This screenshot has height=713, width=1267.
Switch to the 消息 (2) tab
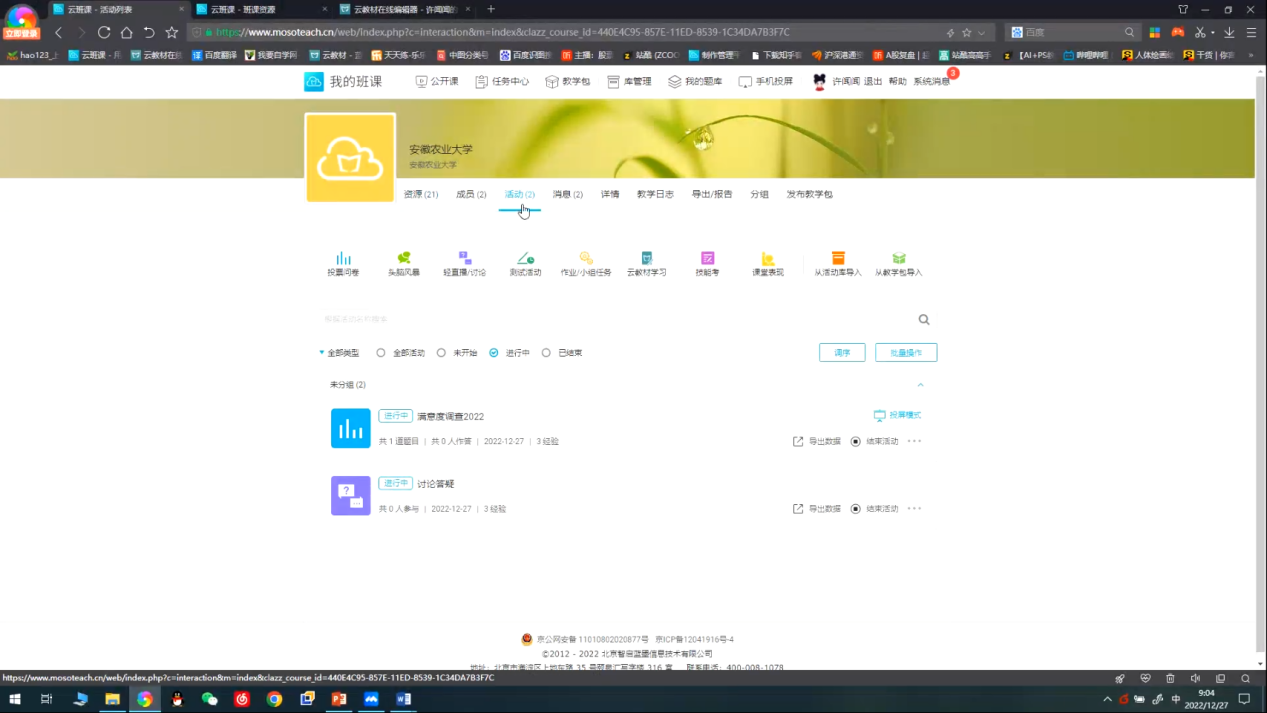click(x=568, y=194)
